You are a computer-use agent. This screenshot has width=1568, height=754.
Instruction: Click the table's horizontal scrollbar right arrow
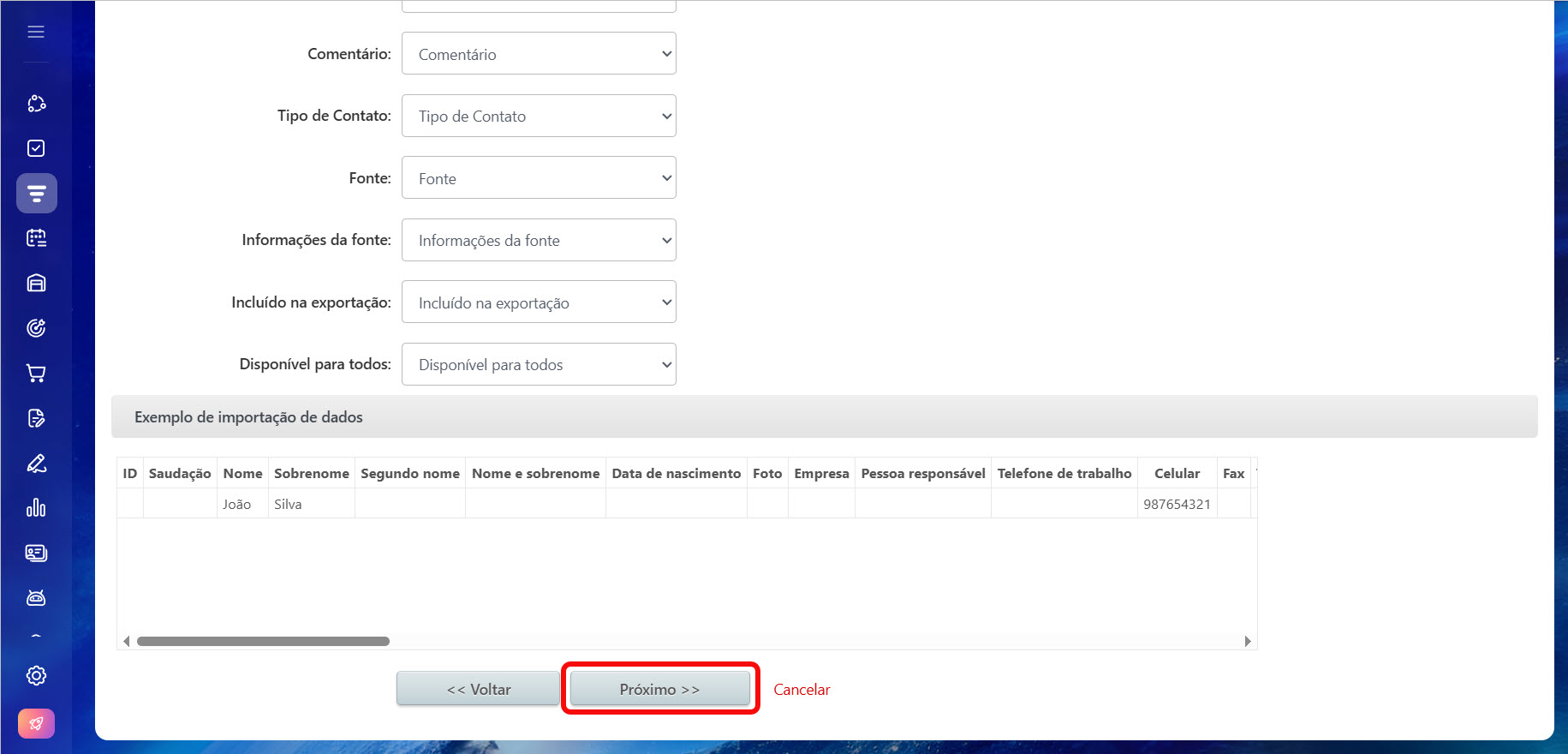[x=1248, y=641]
